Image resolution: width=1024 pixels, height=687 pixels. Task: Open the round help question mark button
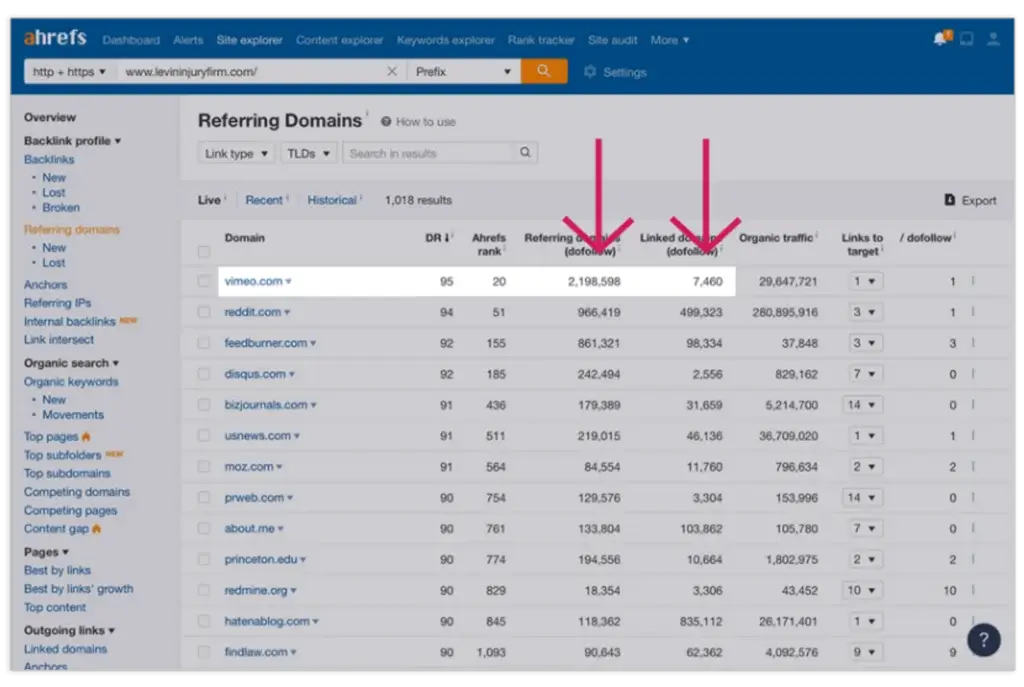984,639
